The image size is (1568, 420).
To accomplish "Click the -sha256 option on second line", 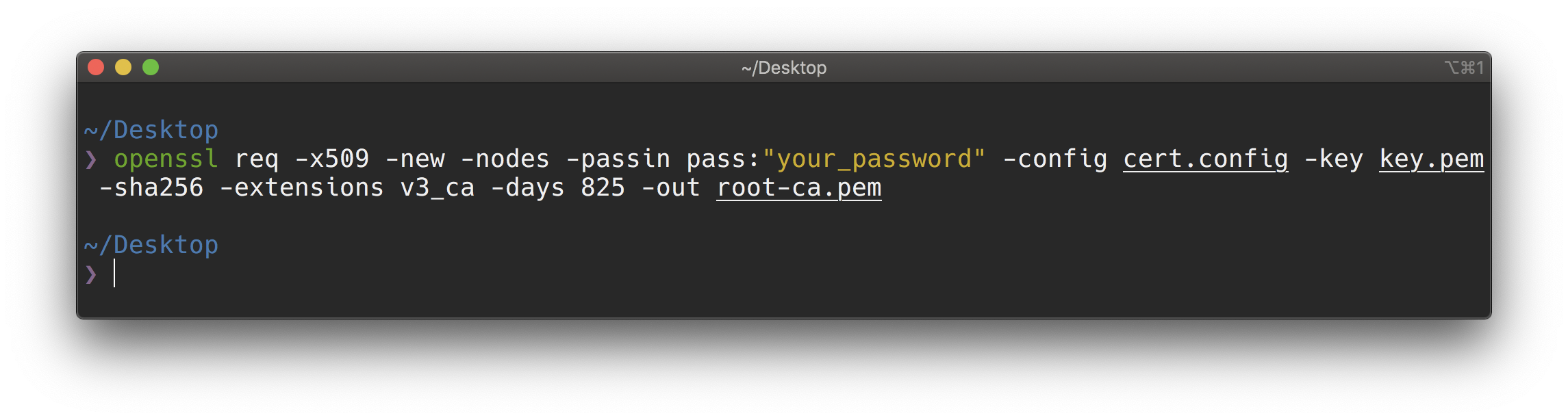I will tap(151, 187).
